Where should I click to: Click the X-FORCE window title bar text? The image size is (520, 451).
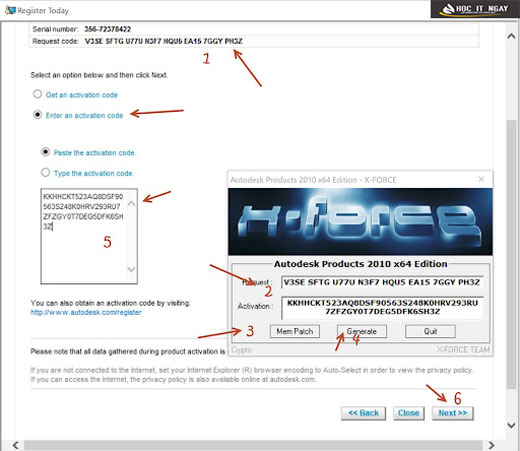point(313,180)
